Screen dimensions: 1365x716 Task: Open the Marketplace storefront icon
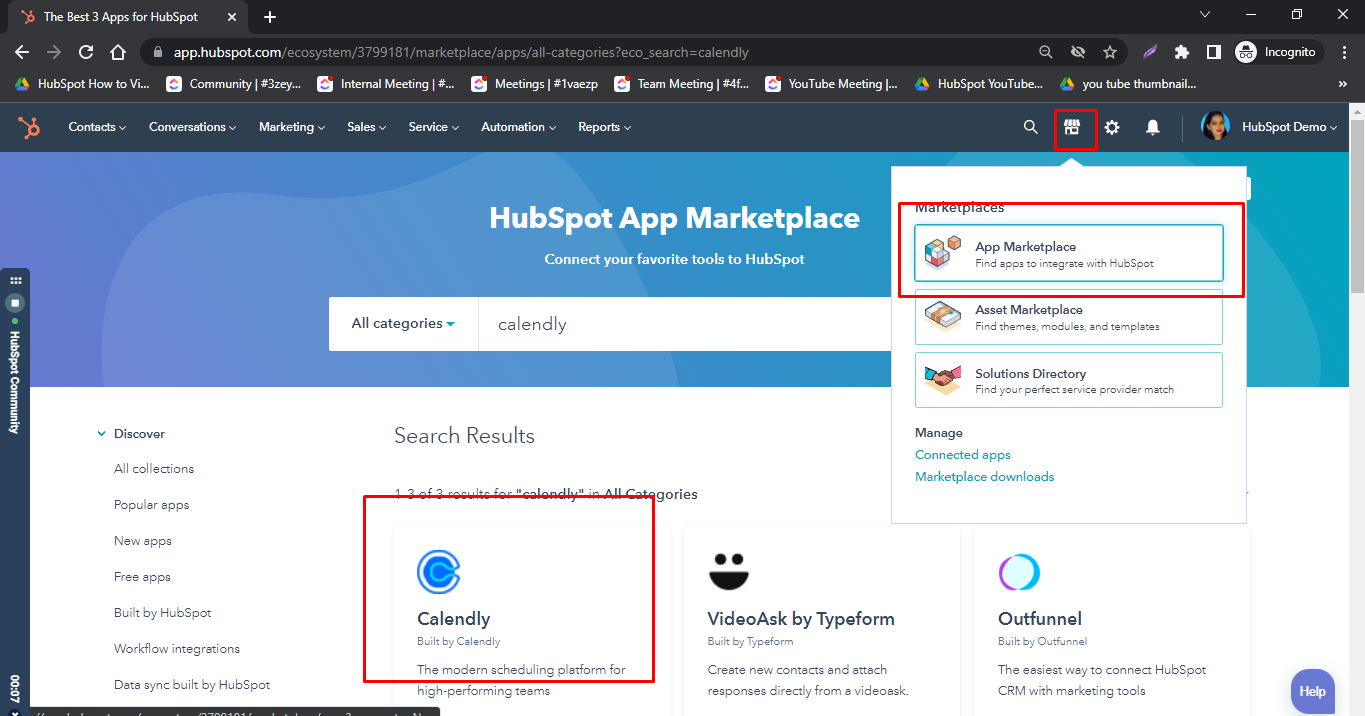coord(1072,127)
